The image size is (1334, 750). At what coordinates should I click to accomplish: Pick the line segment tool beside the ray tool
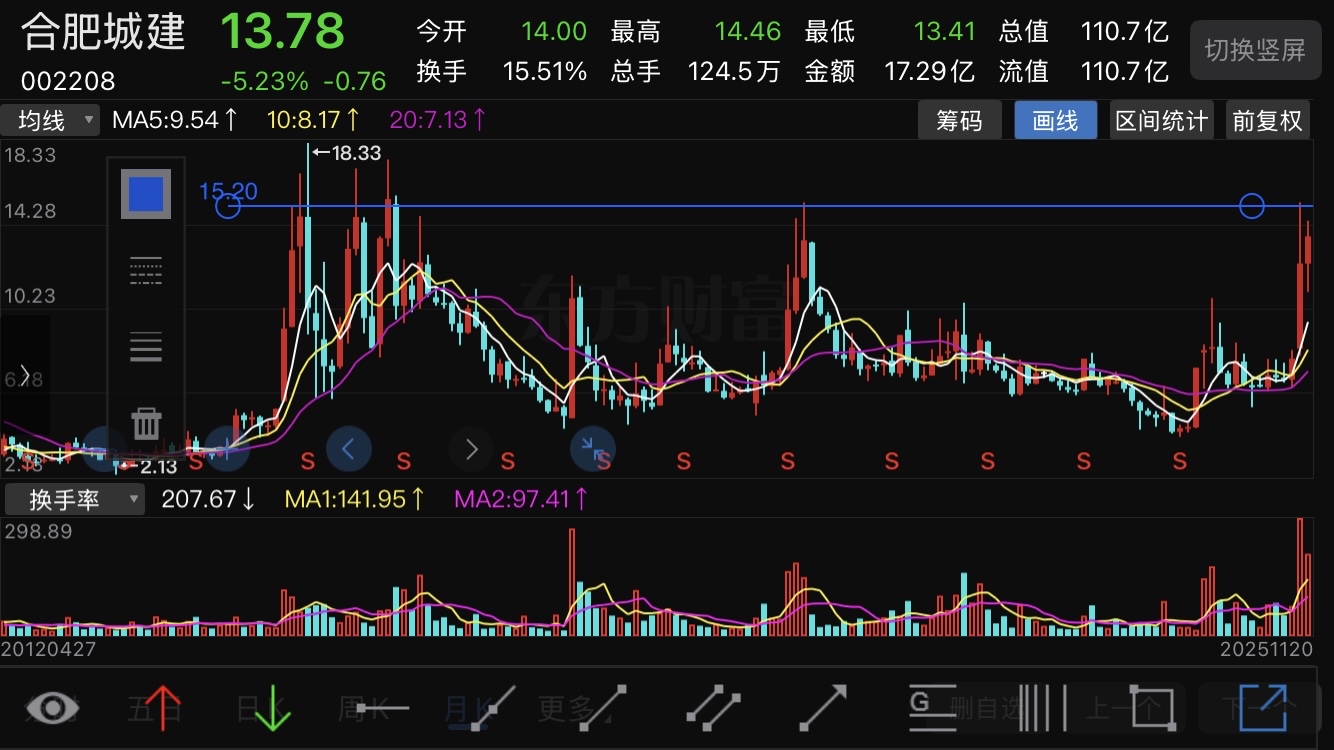click(x=492, y=709)
